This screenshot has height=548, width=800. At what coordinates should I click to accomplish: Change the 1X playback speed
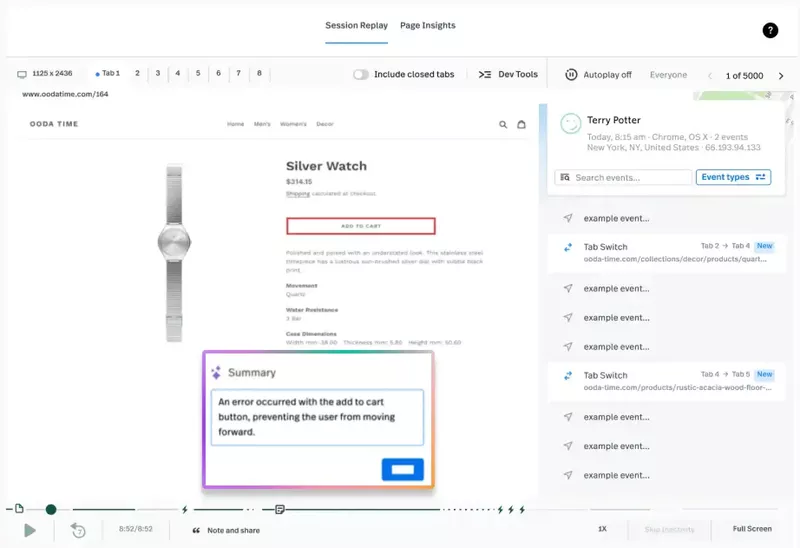click(602, 529)
